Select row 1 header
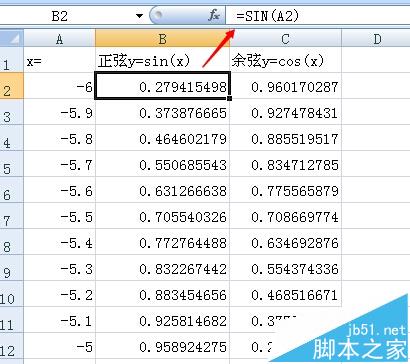Screen dimensions: 410x364 click(12, 60)
